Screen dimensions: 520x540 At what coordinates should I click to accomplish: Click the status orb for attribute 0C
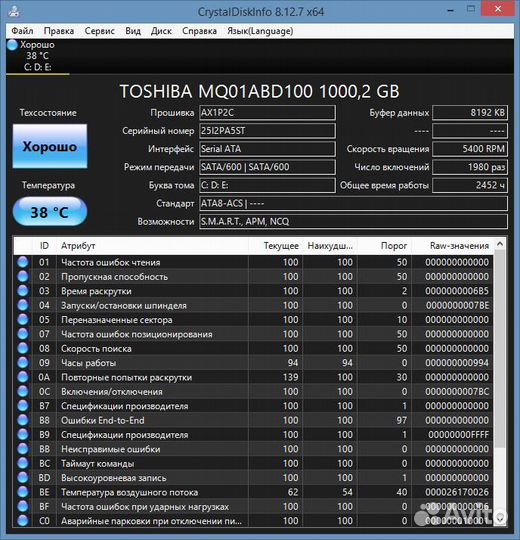23,392
